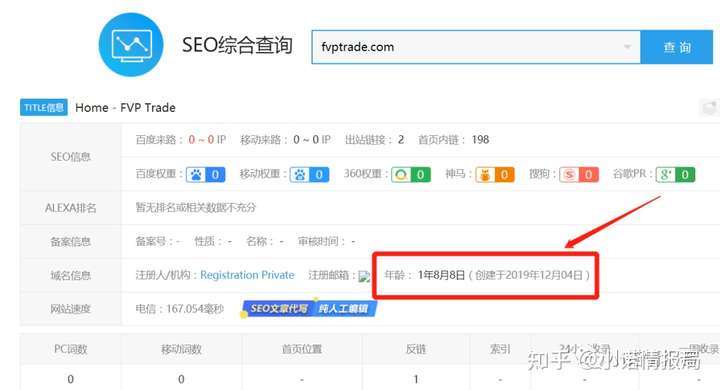Click the domain age 1年8月8日 text
The height and width of the screenshot is (390, 720).
(x=441, y=275)
